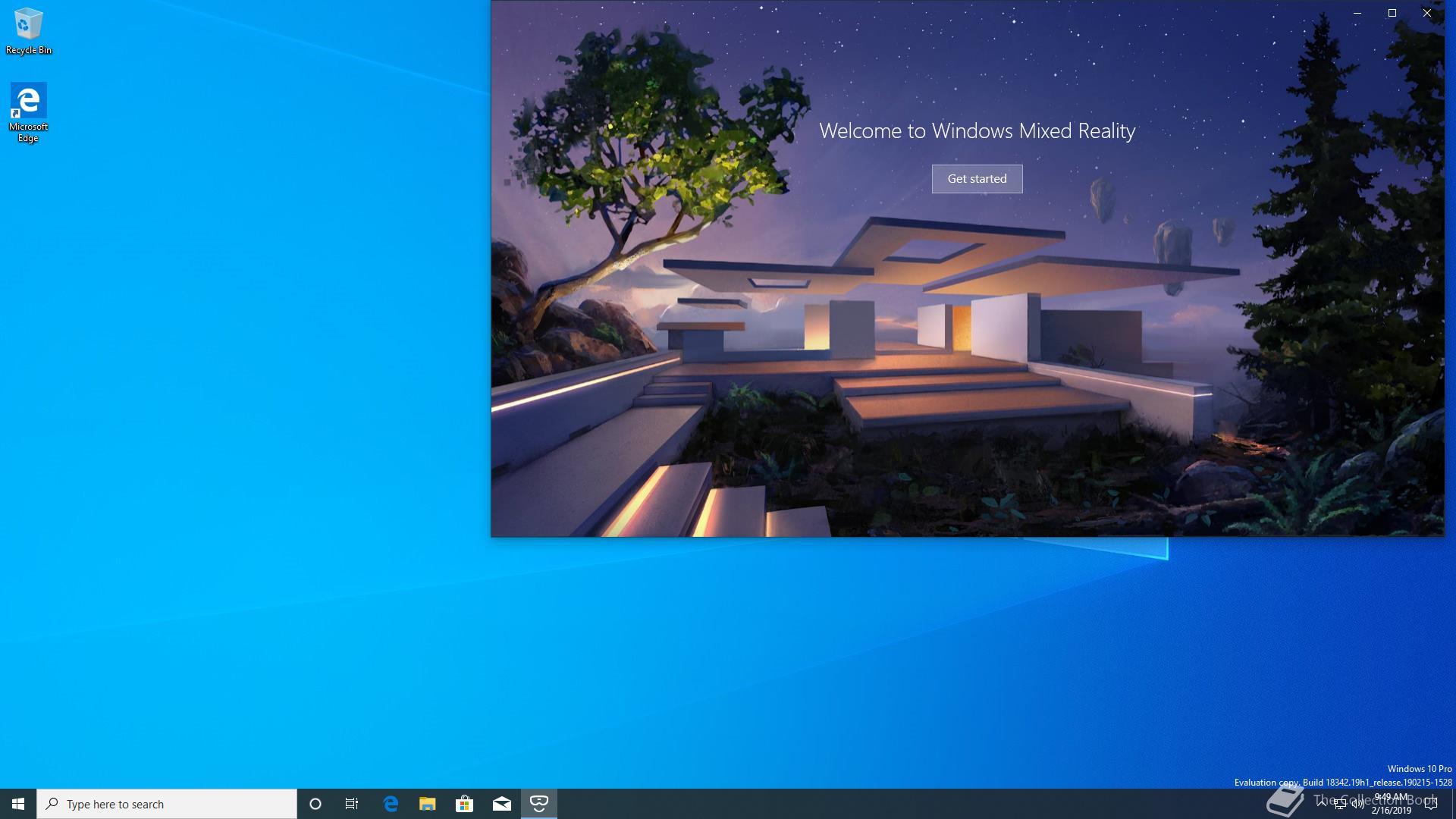The height and width of the screenshot is (819, 1456).
Task: Activate Cortana circle icon
Action: tap(315, 804)
